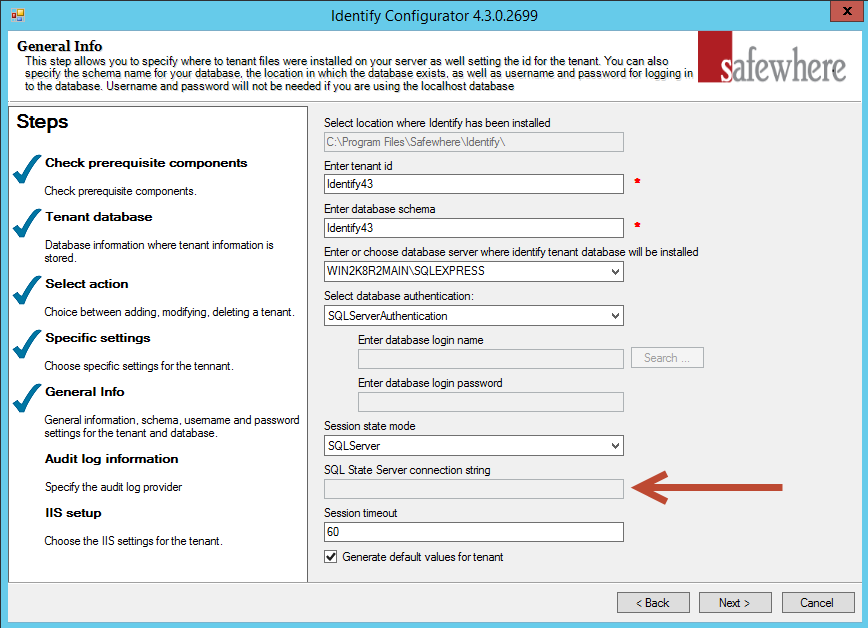Click the 'Check prerequisite components' step heading

[146, 163]
